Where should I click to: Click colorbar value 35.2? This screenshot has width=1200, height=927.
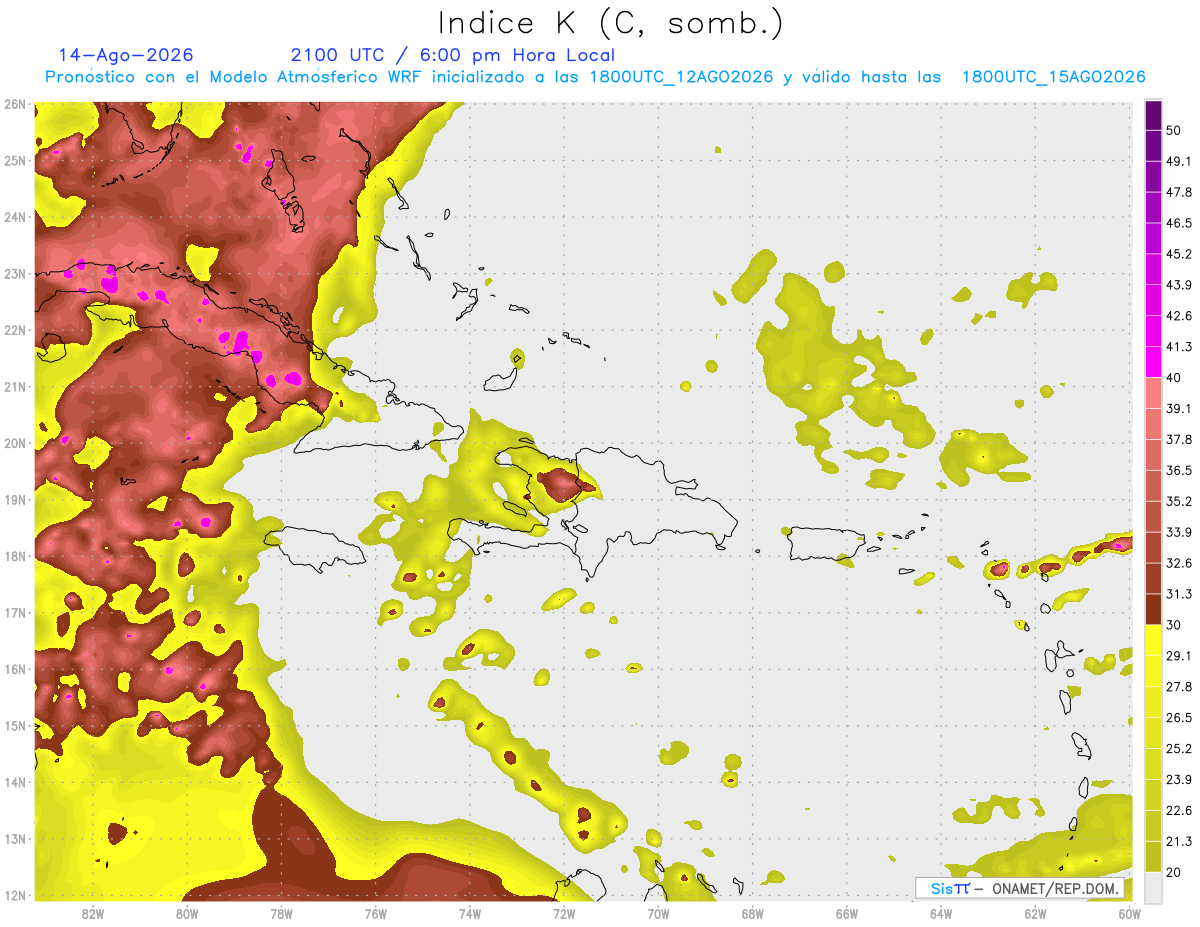pyautogui.click(x=1178, y=501)
